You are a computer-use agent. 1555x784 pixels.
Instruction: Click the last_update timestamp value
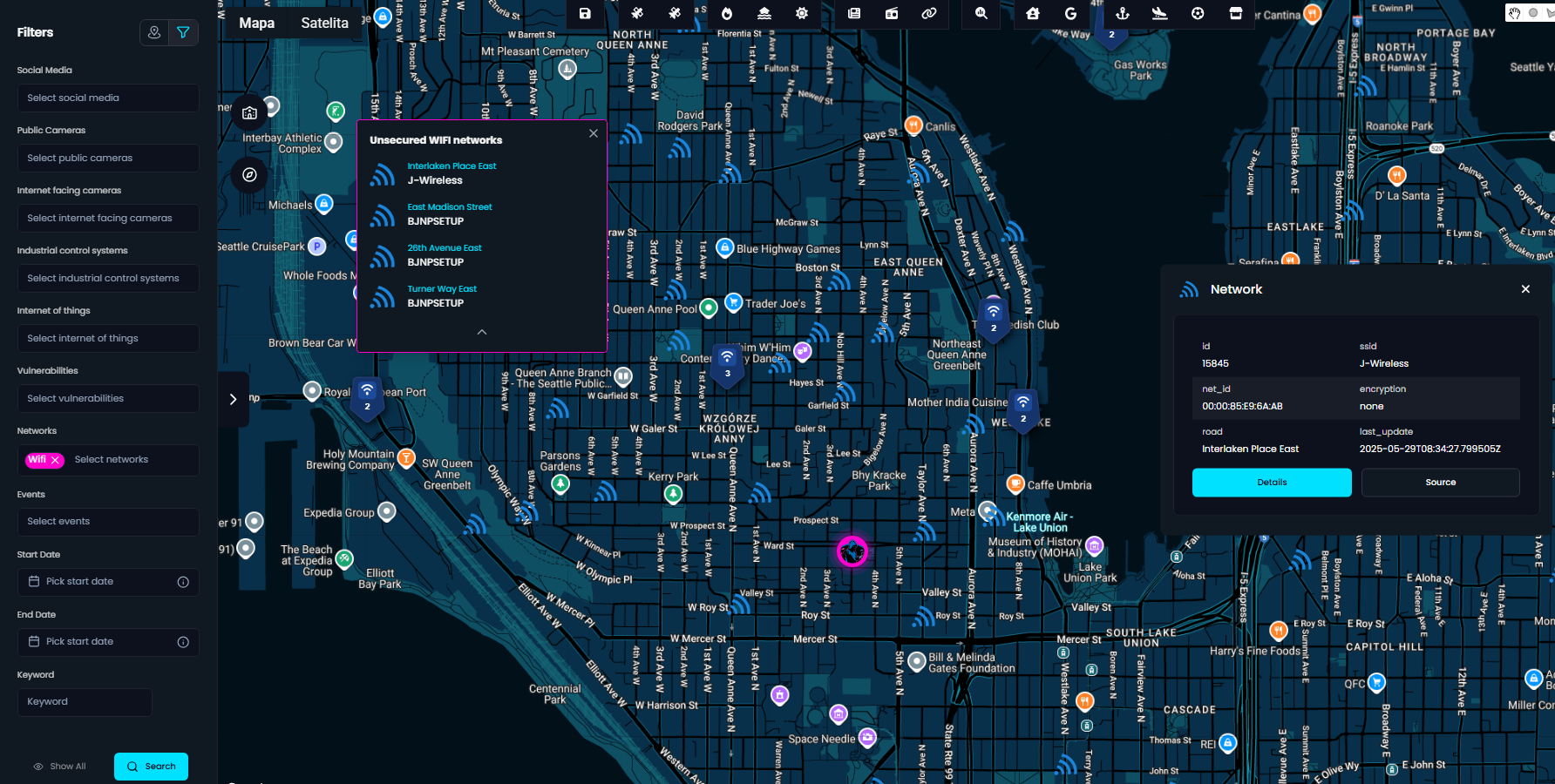pyautogui.click(x=1430, y=449)
